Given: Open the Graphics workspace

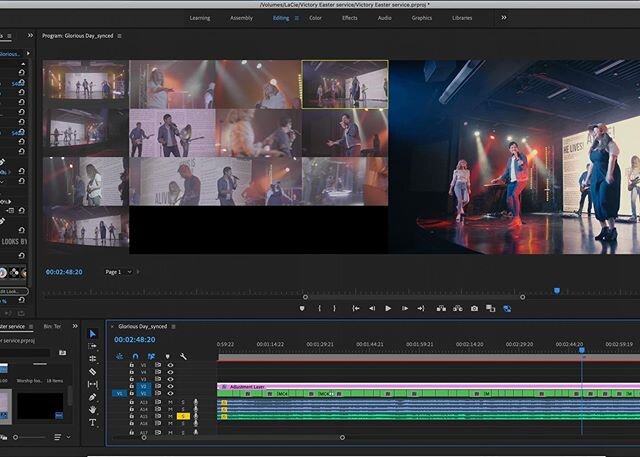Looking at the screenshot, I should click(422, 18).
